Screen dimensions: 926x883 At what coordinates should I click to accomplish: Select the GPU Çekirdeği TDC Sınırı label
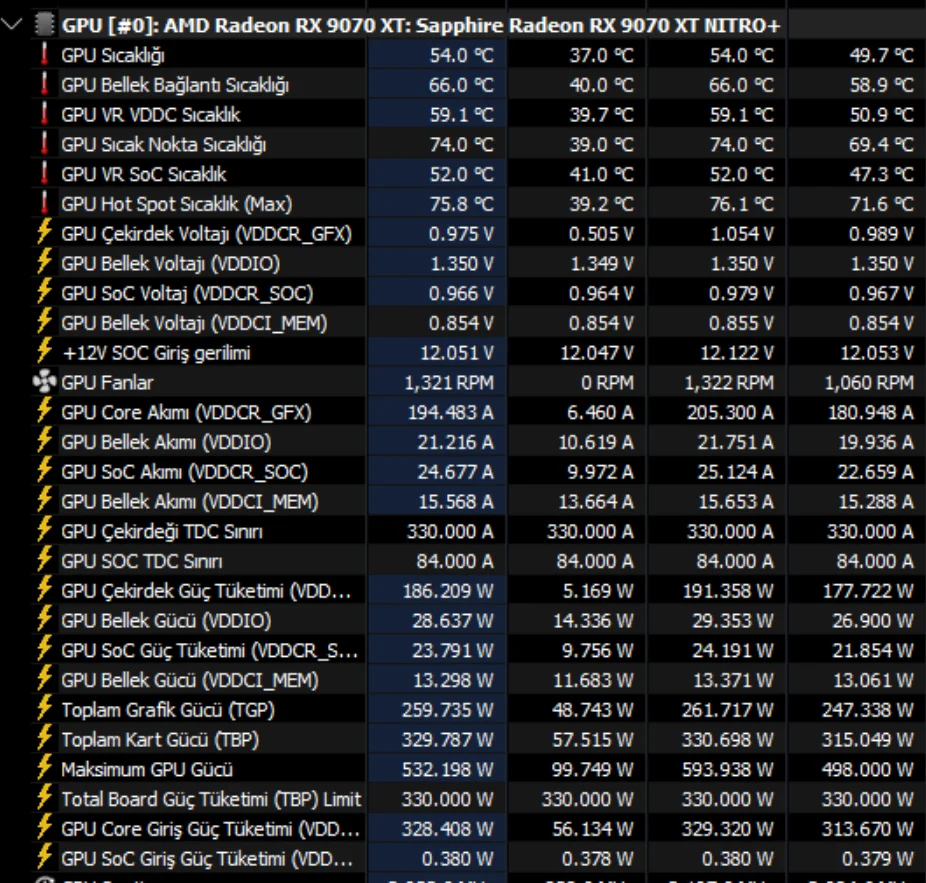pos(162,532)
